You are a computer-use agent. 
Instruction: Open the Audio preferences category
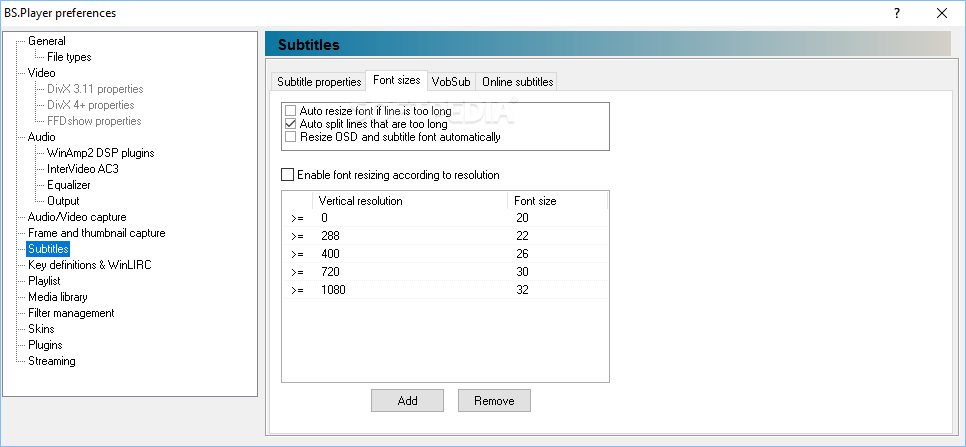[41, 137]
